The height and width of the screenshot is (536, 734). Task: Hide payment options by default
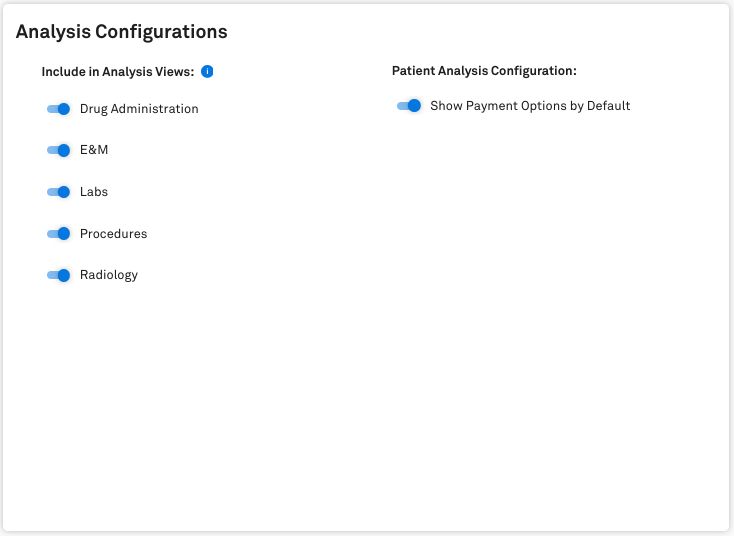pos(409,106)
